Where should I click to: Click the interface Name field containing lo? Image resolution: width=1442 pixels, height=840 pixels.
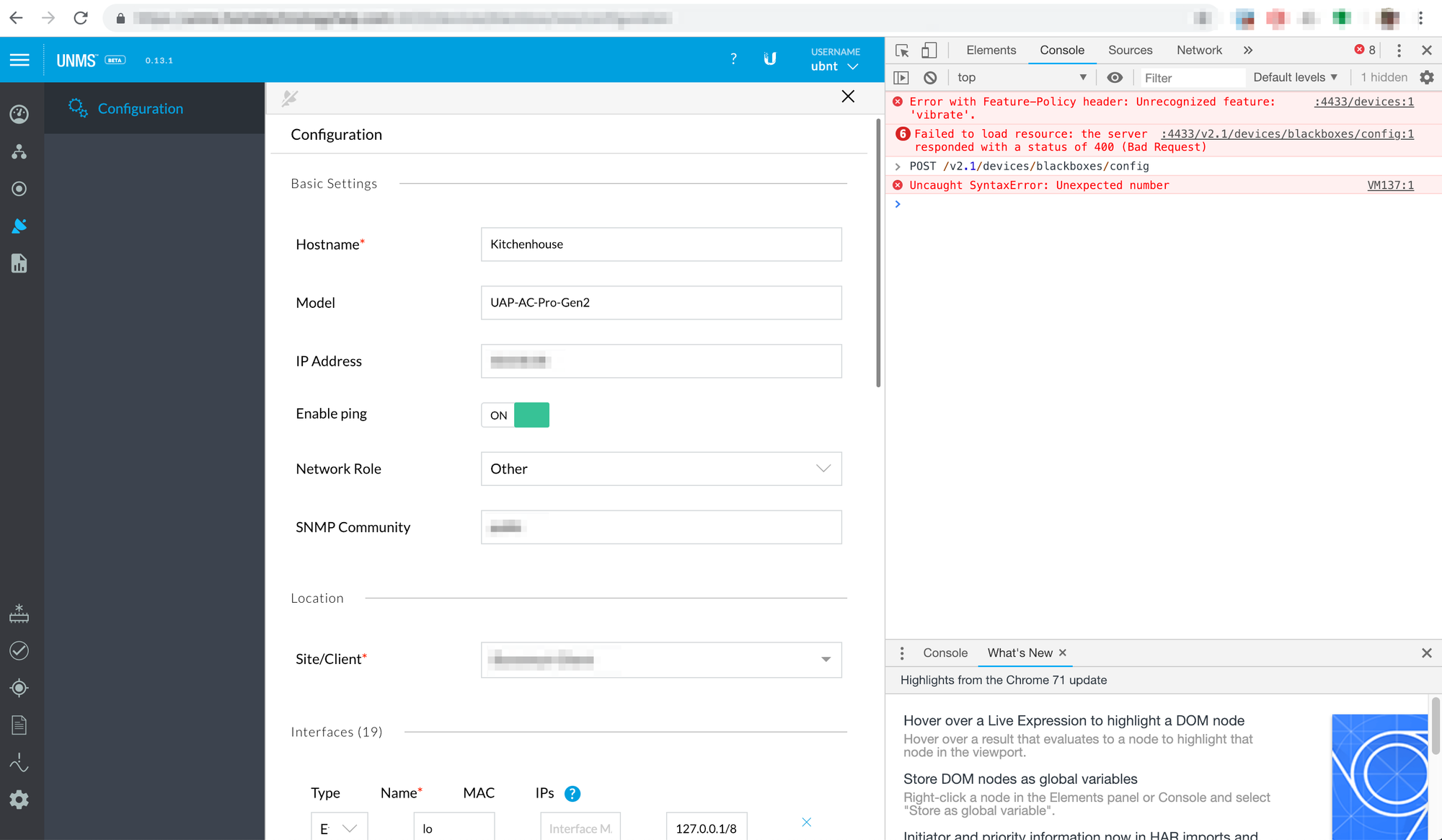(x=454, y=828)
